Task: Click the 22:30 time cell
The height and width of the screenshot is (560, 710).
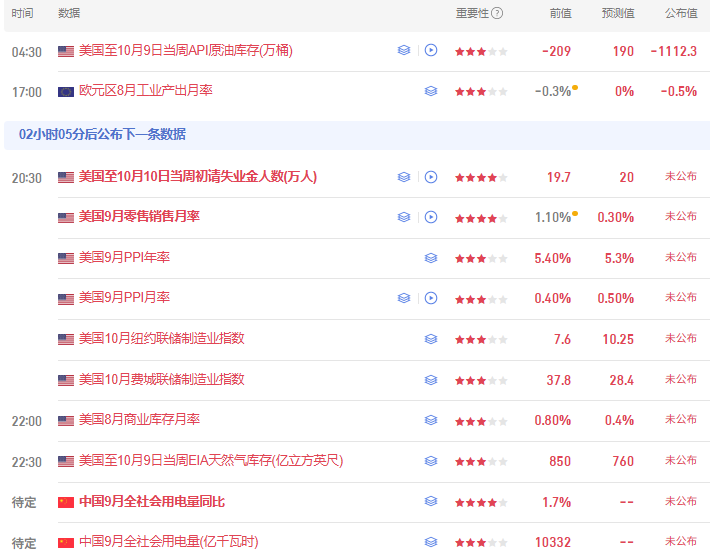Action: (x=27, y=462)
